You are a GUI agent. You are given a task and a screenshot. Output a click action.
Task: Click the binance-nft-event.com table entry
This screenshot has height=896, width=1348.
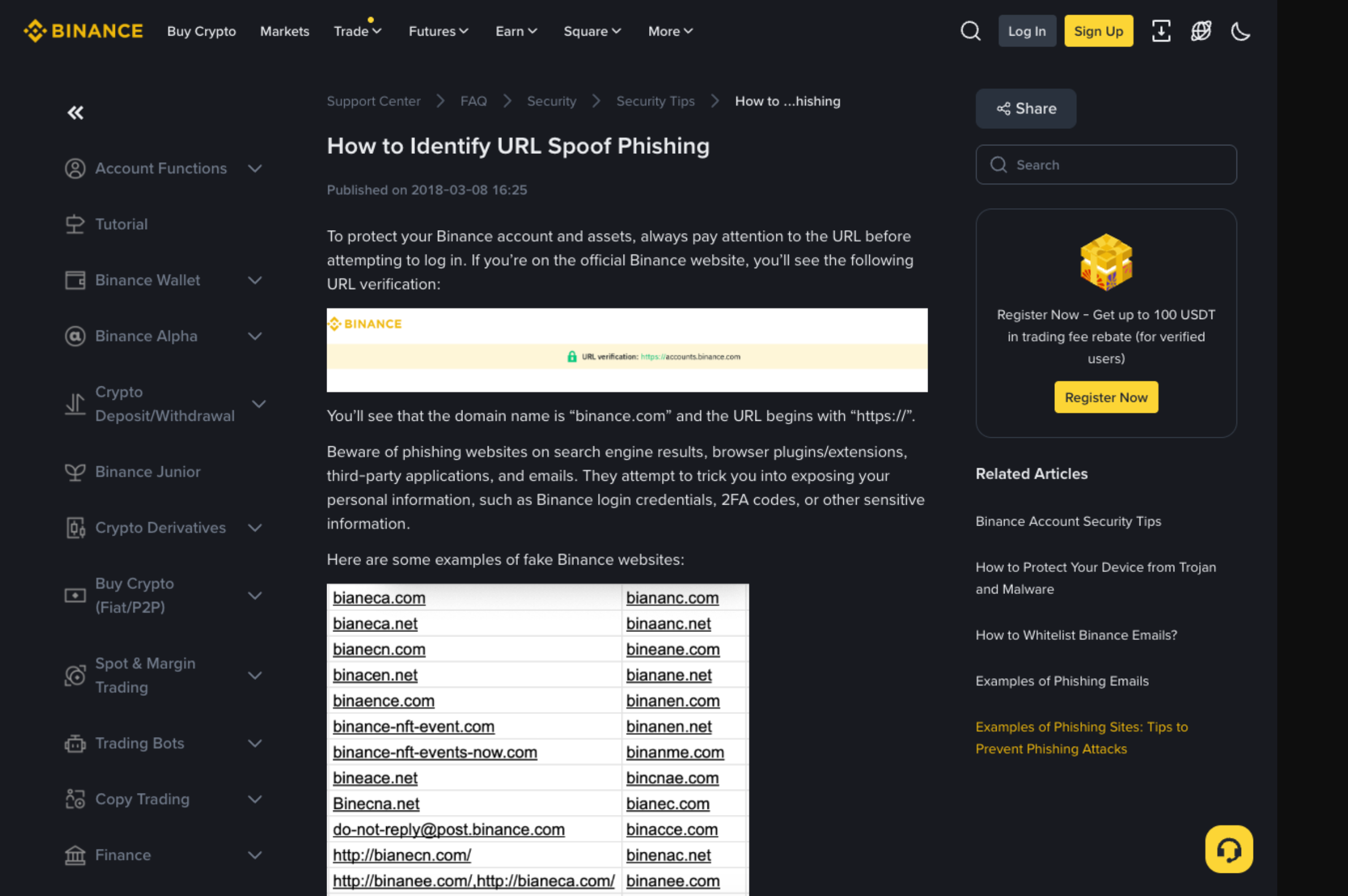pyautogui.click(x=413, y=726)
